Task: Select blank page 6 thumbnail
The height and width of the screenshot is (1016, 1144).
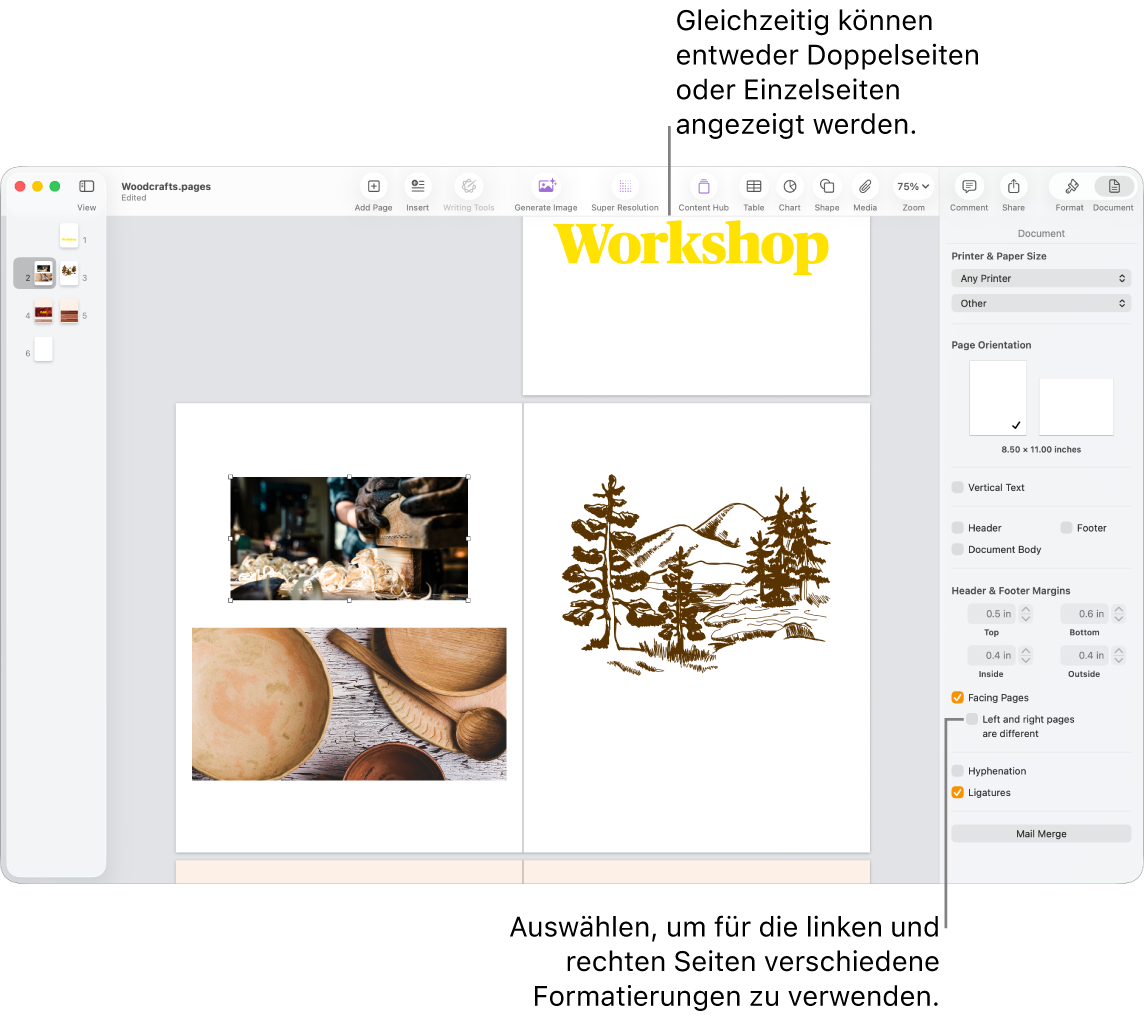Action: (x=44, y=350)
